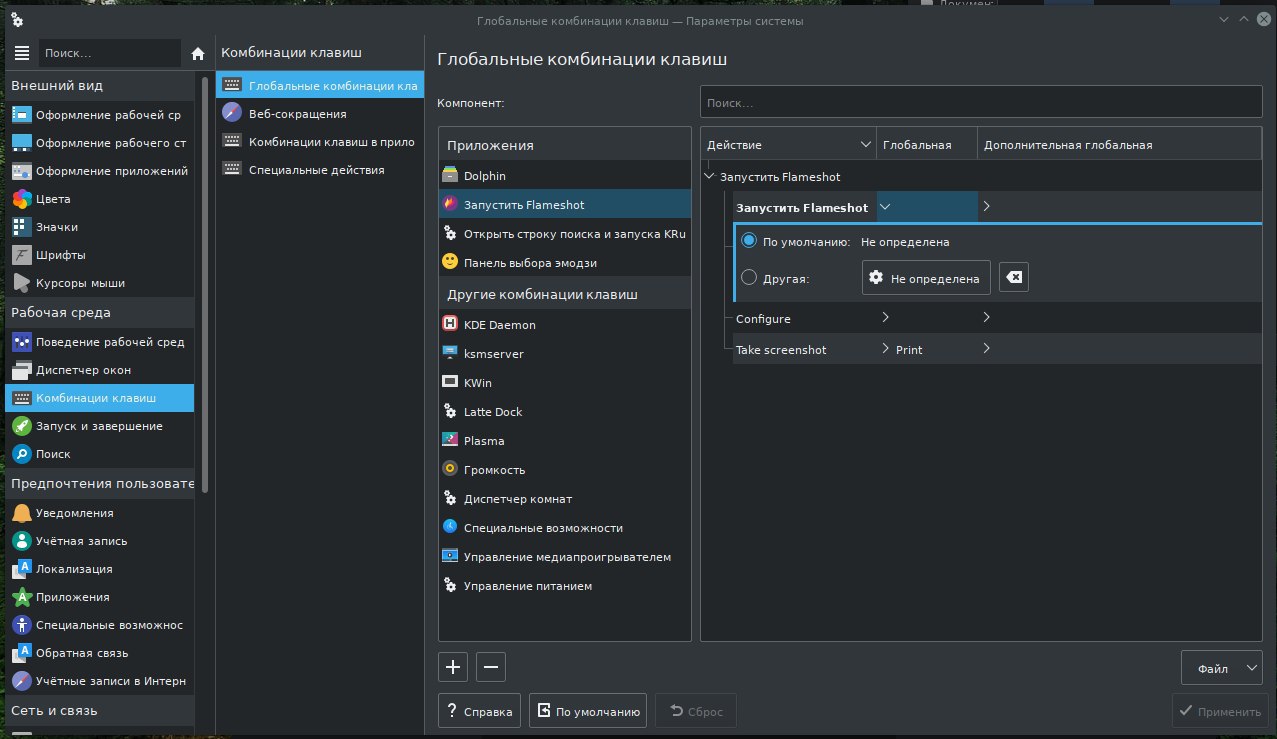Click the Запуск и завершение rocket icon

22,426
